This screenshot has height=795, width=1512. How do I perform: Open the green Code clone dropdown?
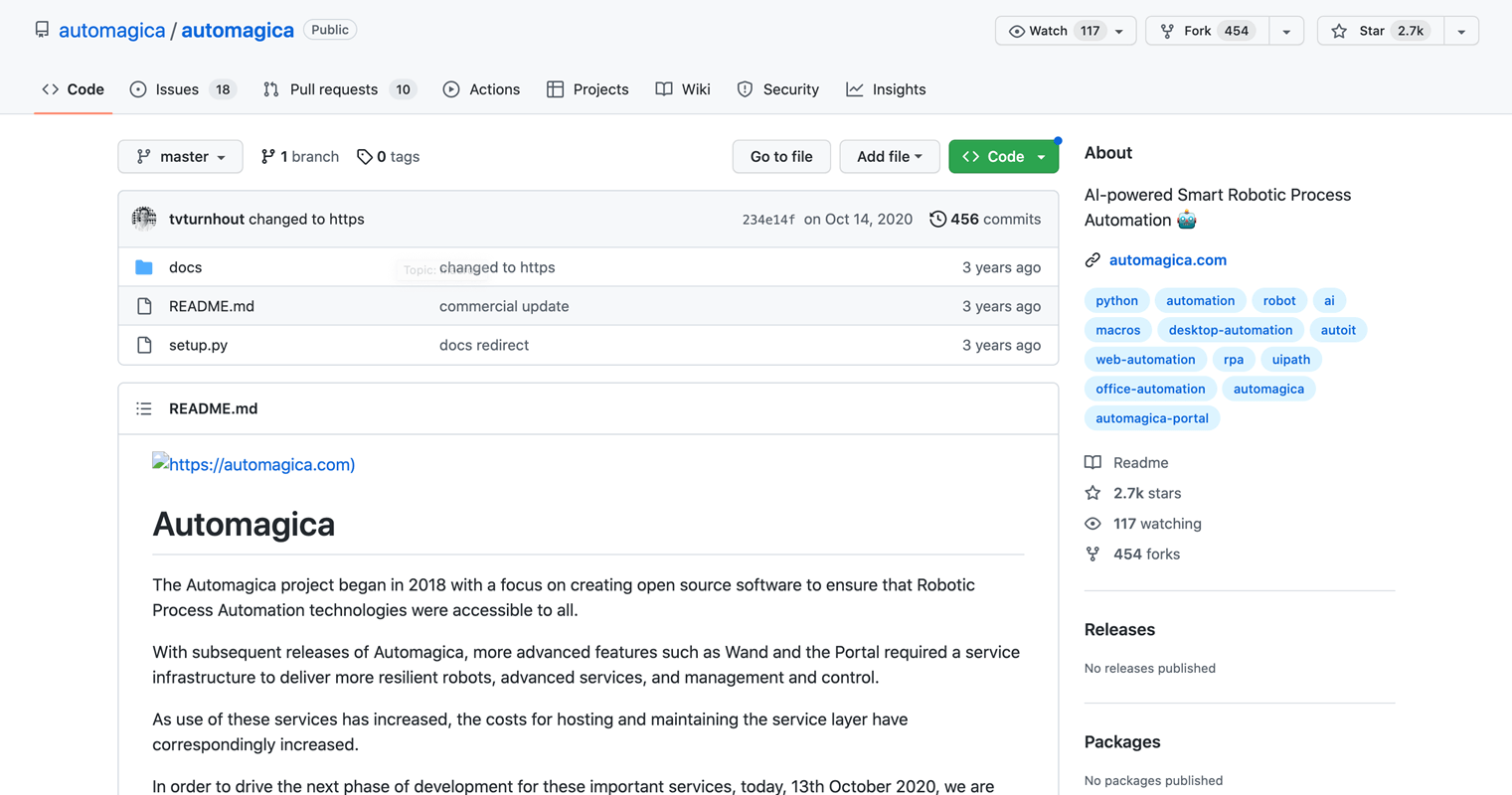pos(1003,156)
